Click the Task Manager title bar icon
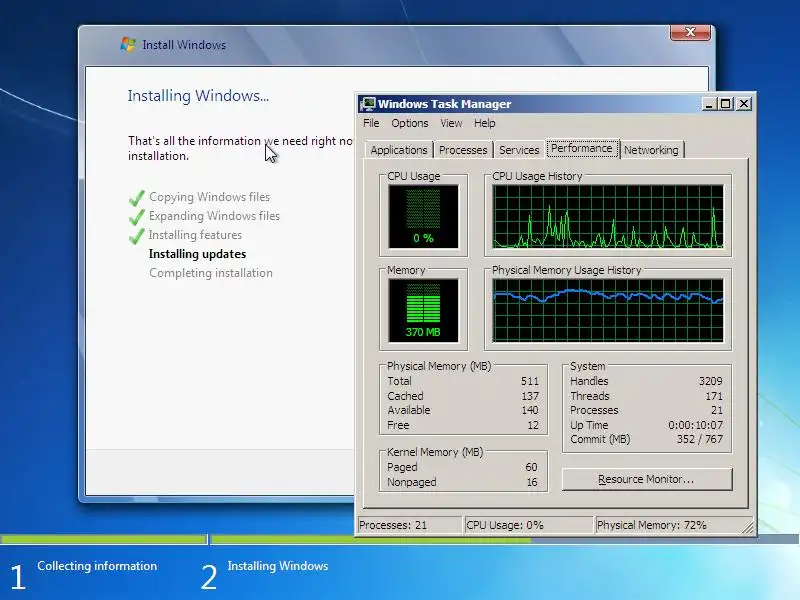The width and height of the screenshot is (800, 600). point(367,104)
